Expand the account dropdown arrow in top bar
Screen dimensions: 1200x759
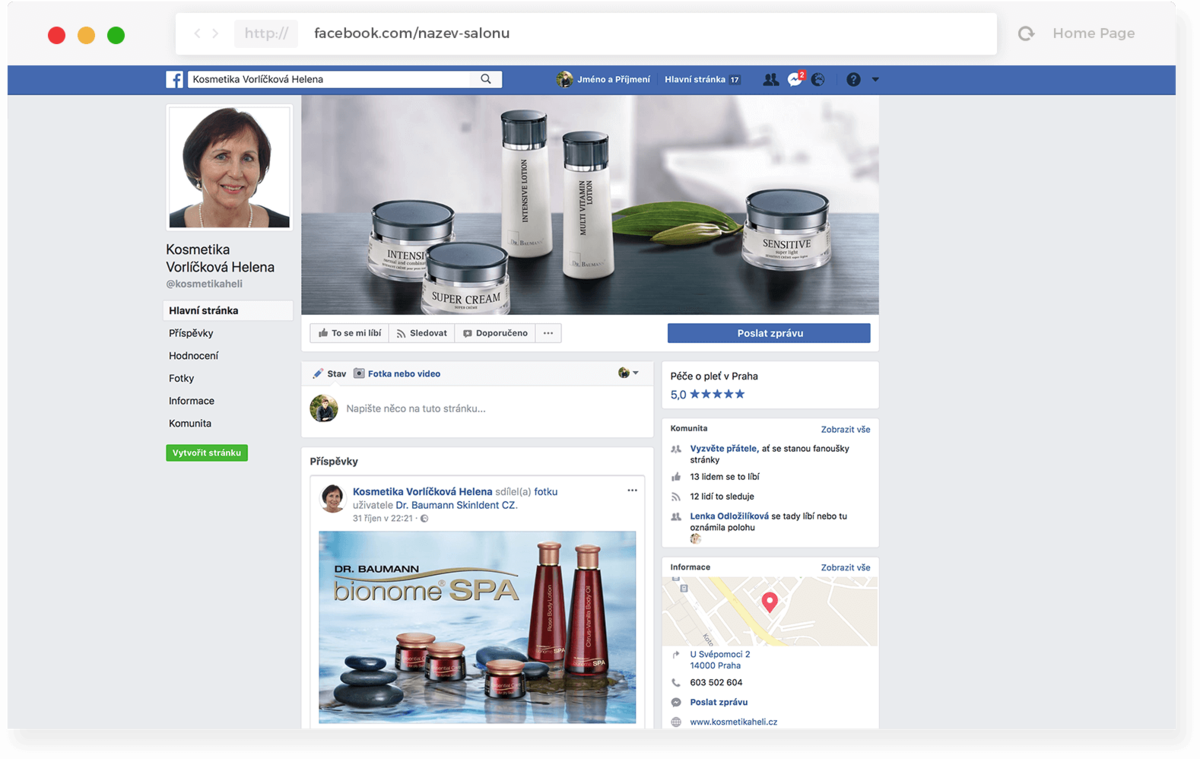(x=875, y=79)
